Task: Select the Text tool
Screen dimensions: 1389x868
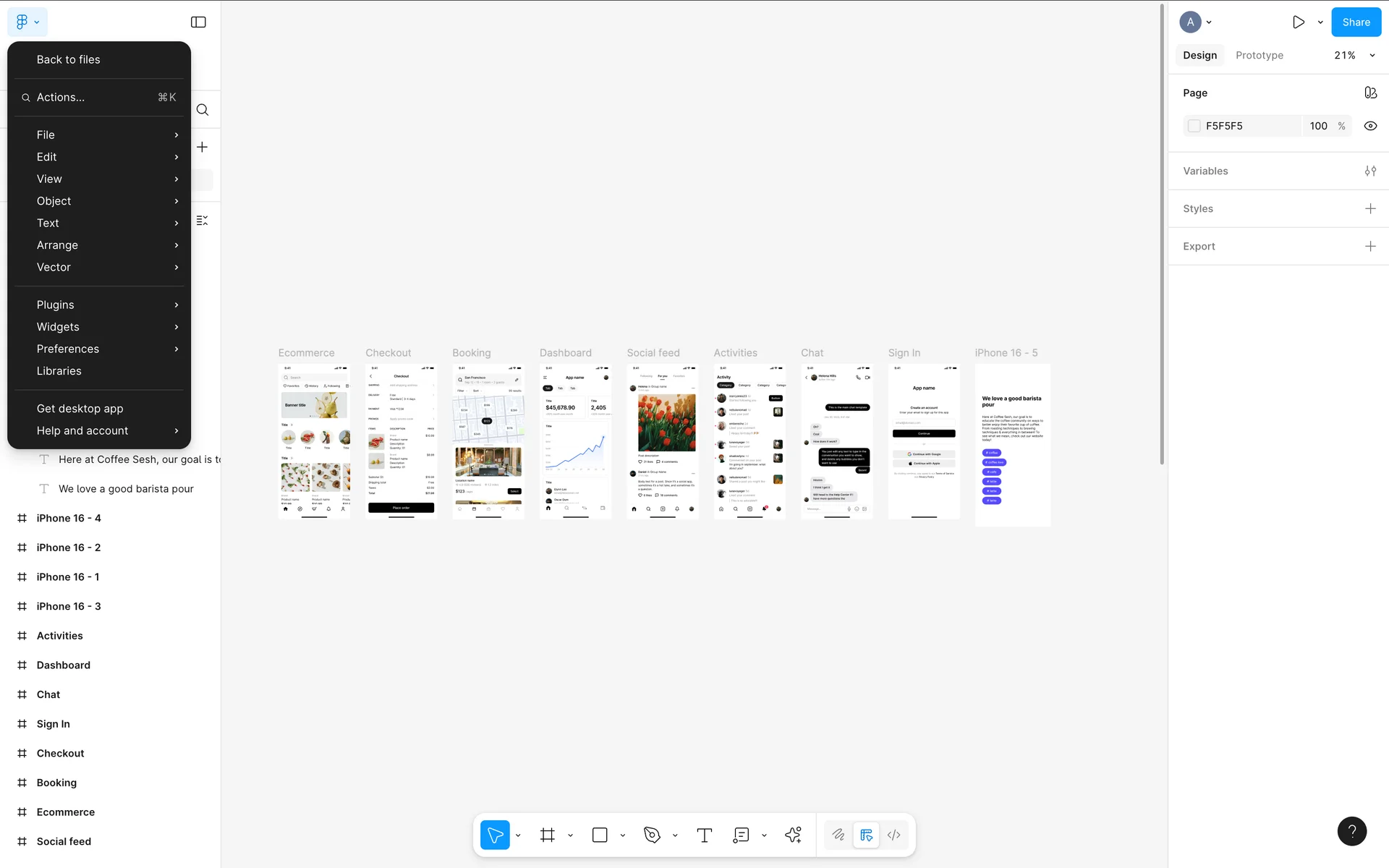Action: 704,835
